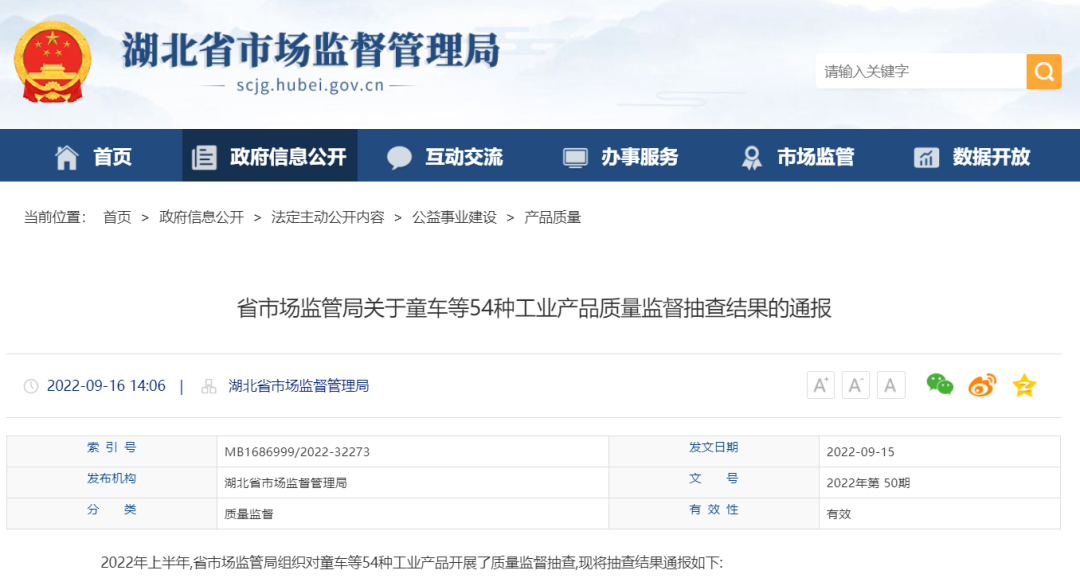
Task: Go to 首页 in the navigation bar
Action: [94, 157]
